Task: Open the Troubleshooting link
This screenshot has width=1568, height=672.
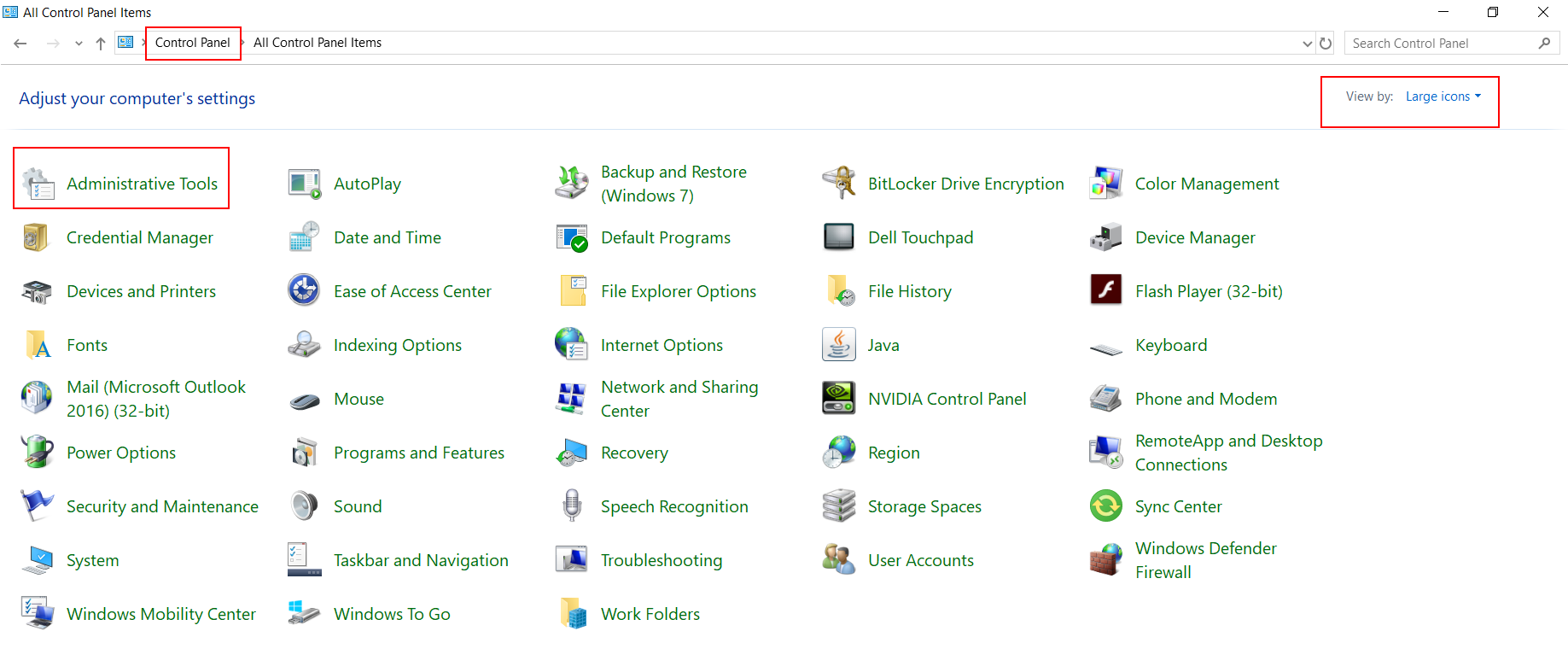Action: [x=662, y=560]
